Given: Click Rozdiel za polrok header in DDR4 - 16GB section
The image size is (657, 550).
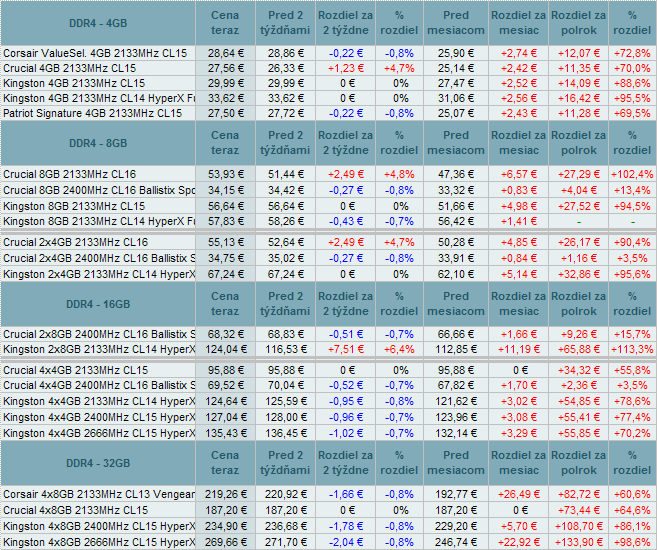Looking at the screenshot, I should 579,304.
